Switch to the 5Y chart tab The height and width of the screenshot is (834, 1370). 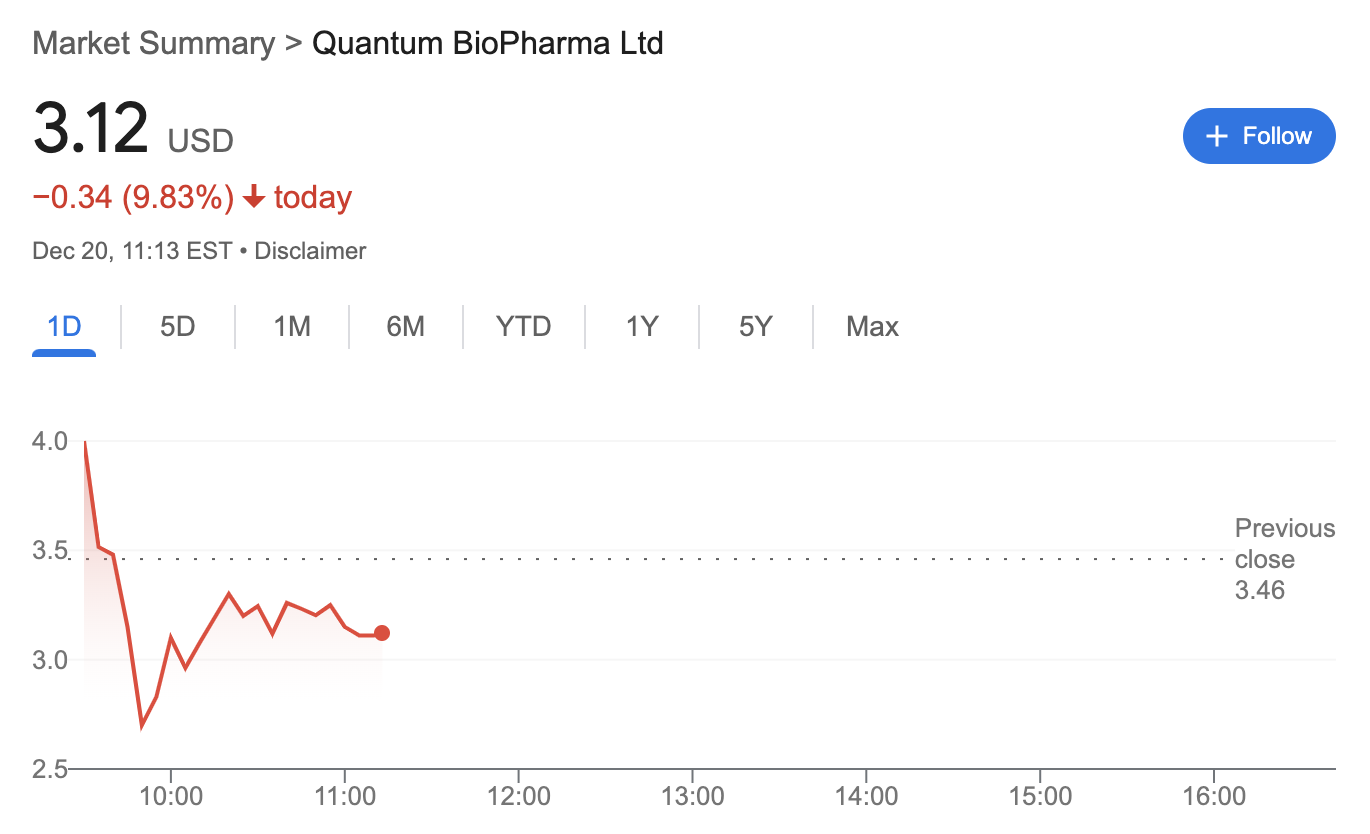pyautogui.click(x=756, y=327)
